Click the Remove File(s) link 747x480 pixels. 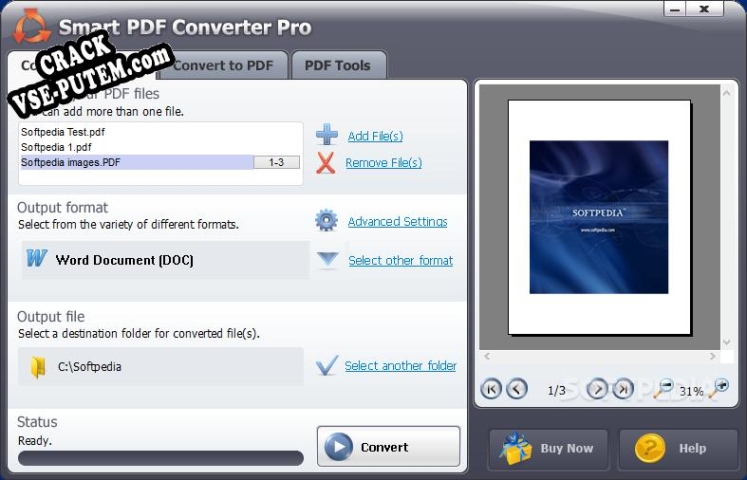coord(384,163)
